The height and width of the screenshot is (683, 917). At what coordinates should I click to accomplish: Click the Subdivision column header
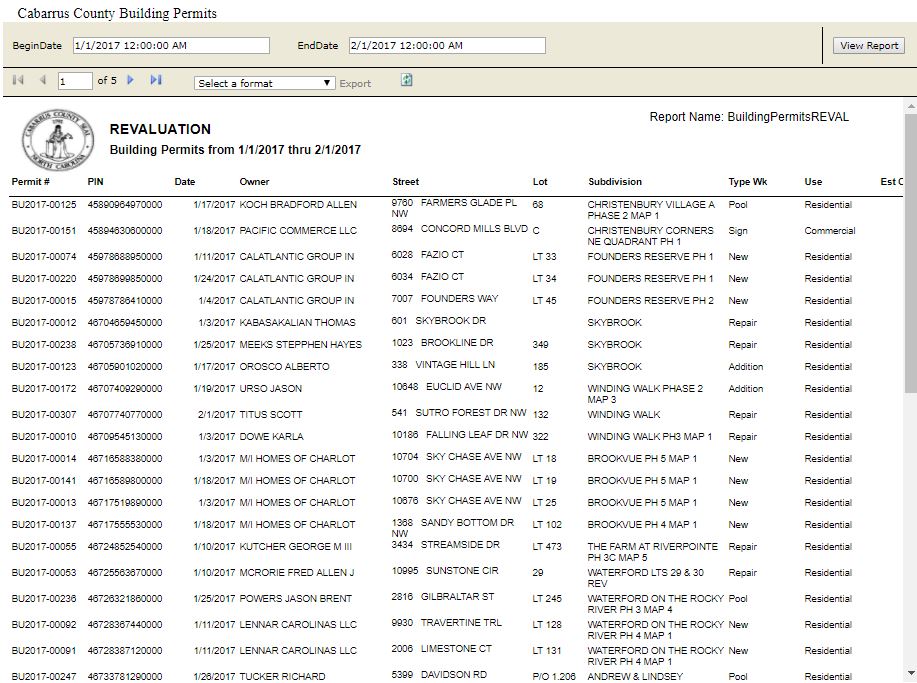click(615, 182)
